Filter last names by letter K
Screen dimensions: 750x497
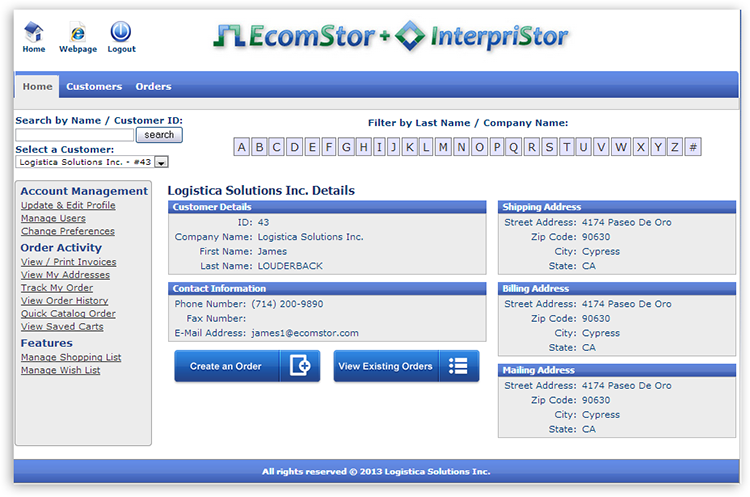410,147
